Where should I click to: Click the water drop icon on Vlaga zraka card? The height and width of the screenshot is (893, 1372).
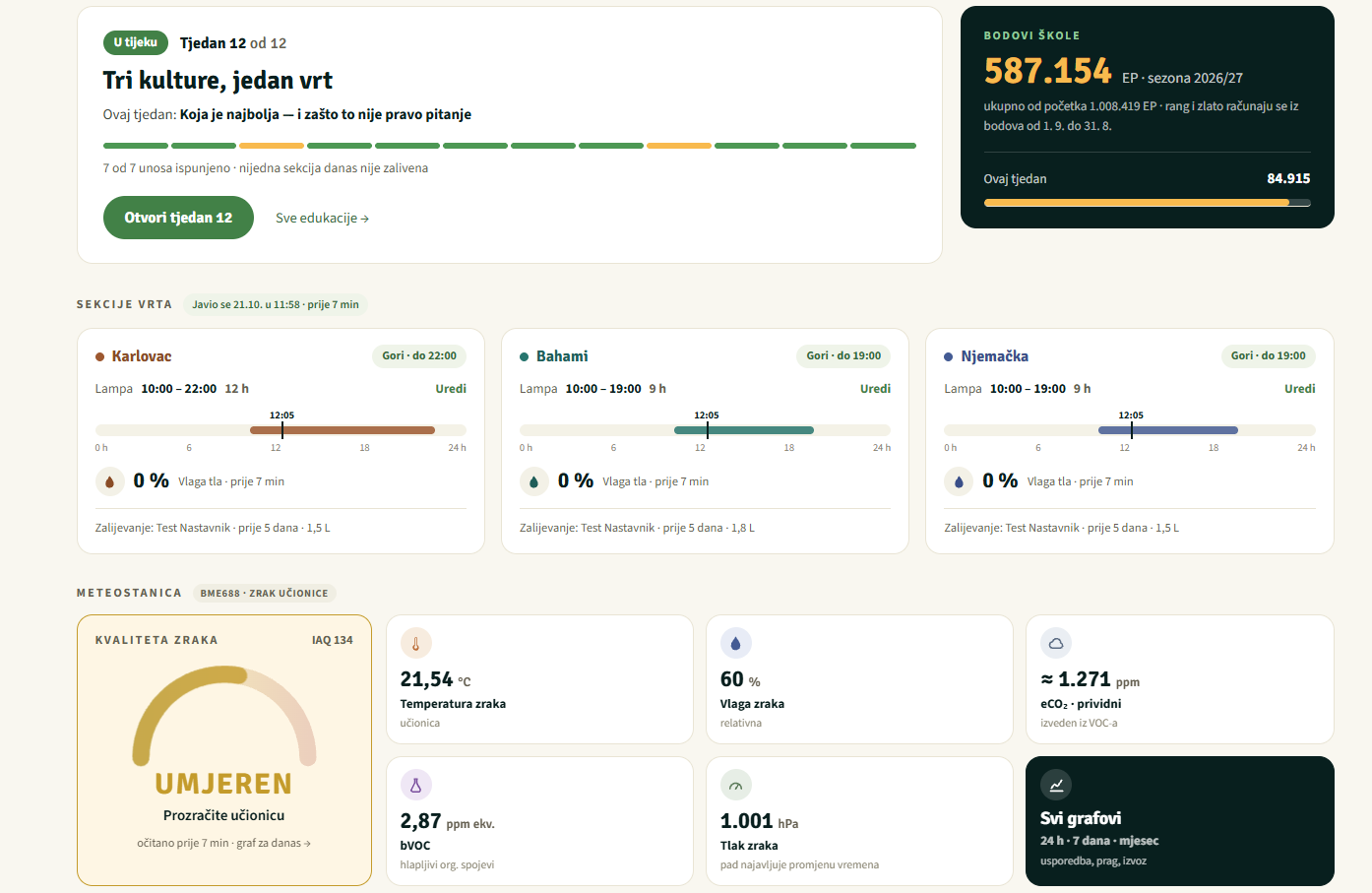pyautogui.click(x=735, y=643)
